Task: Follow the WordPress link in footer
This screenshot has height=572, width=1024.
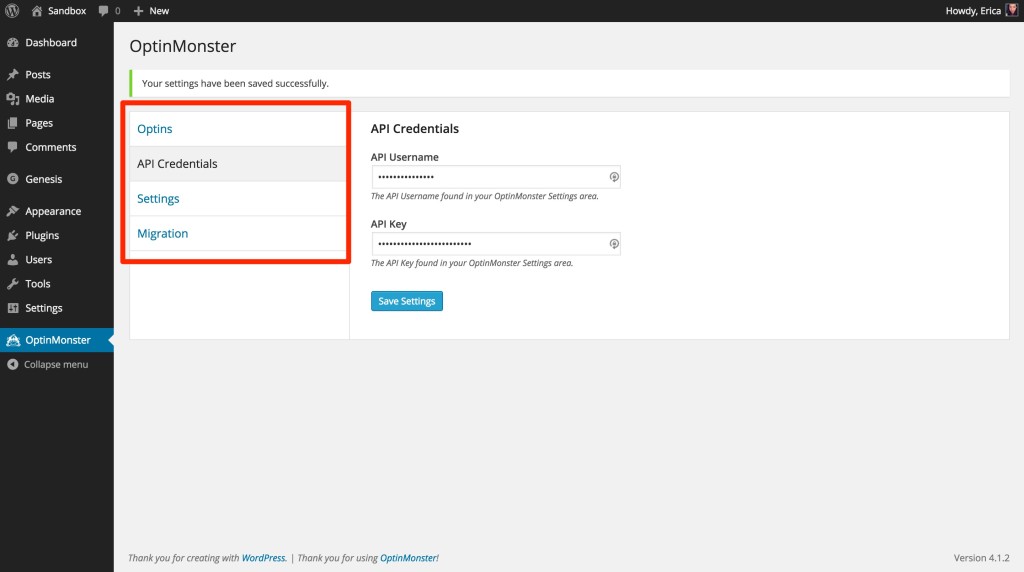Action: coord(264,558)
